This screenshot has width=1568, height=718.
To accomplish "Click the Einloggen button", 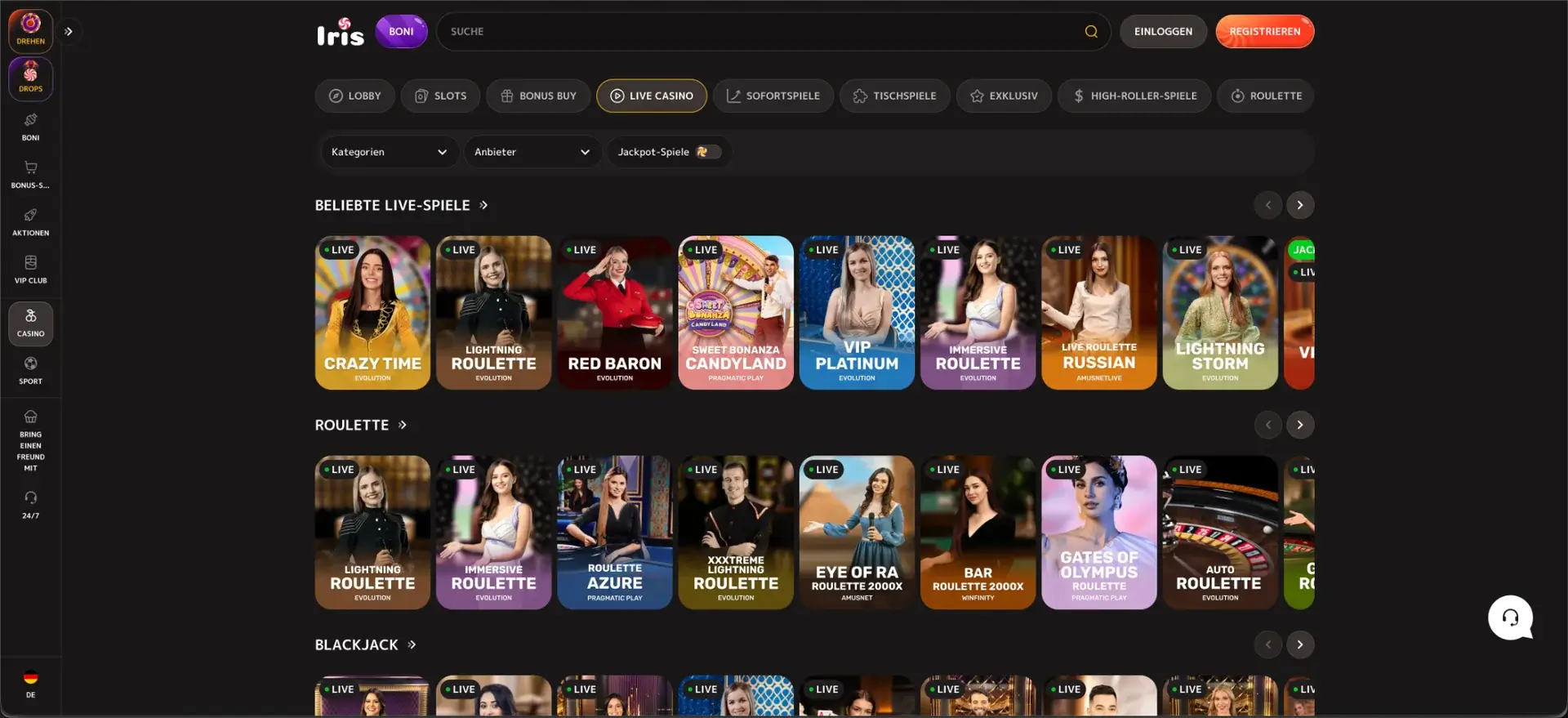I will click(1163, 32).
